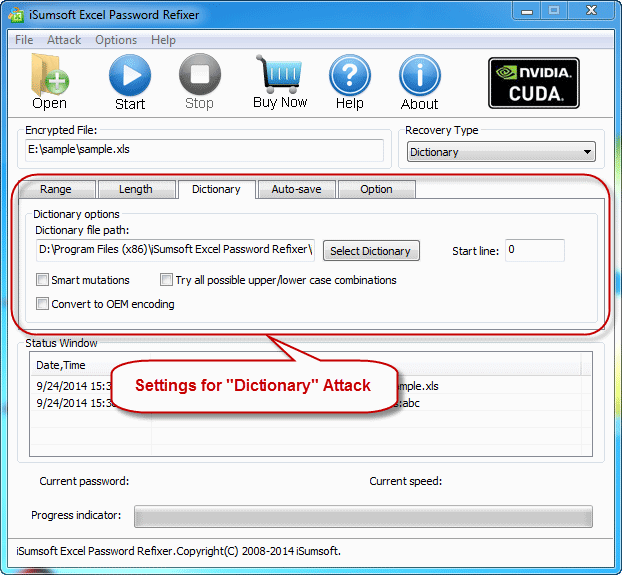Open the Attack menu
622x575 pixels.
[64, 40]
